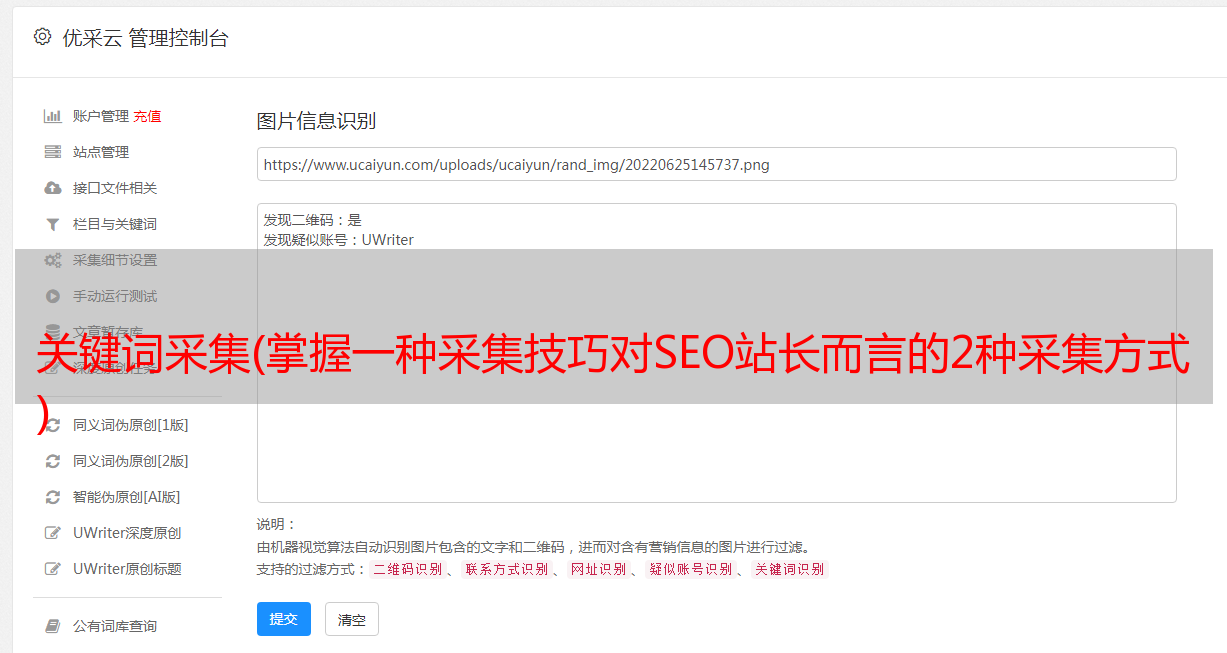Select the cloud upload icon for 接口文件相关

[x=53, y=188]
